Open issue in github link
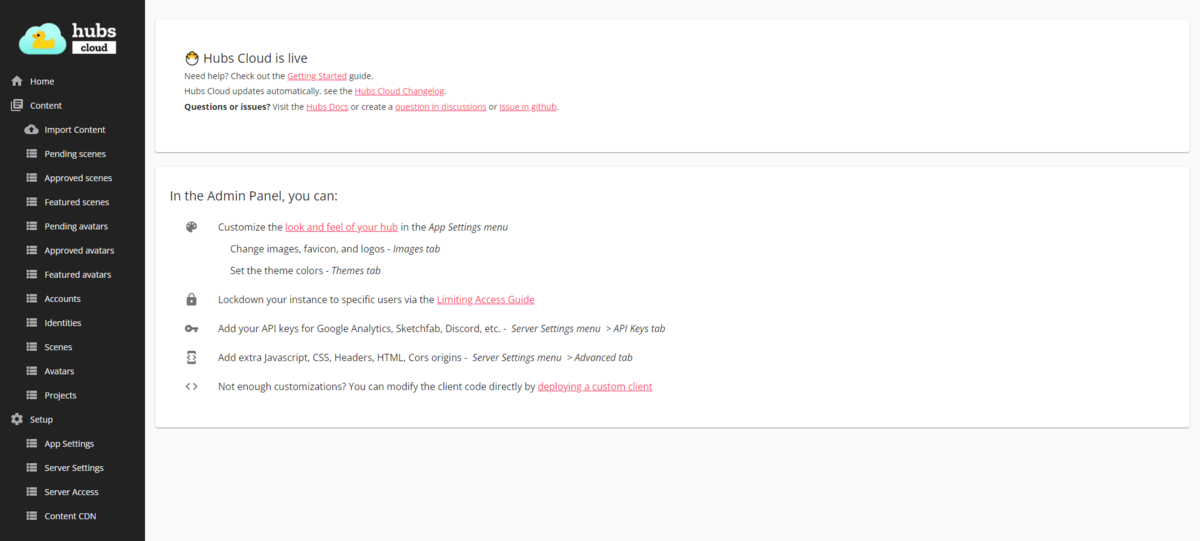The width and height of the screenshot is (1200, 541). click(528, 106)
